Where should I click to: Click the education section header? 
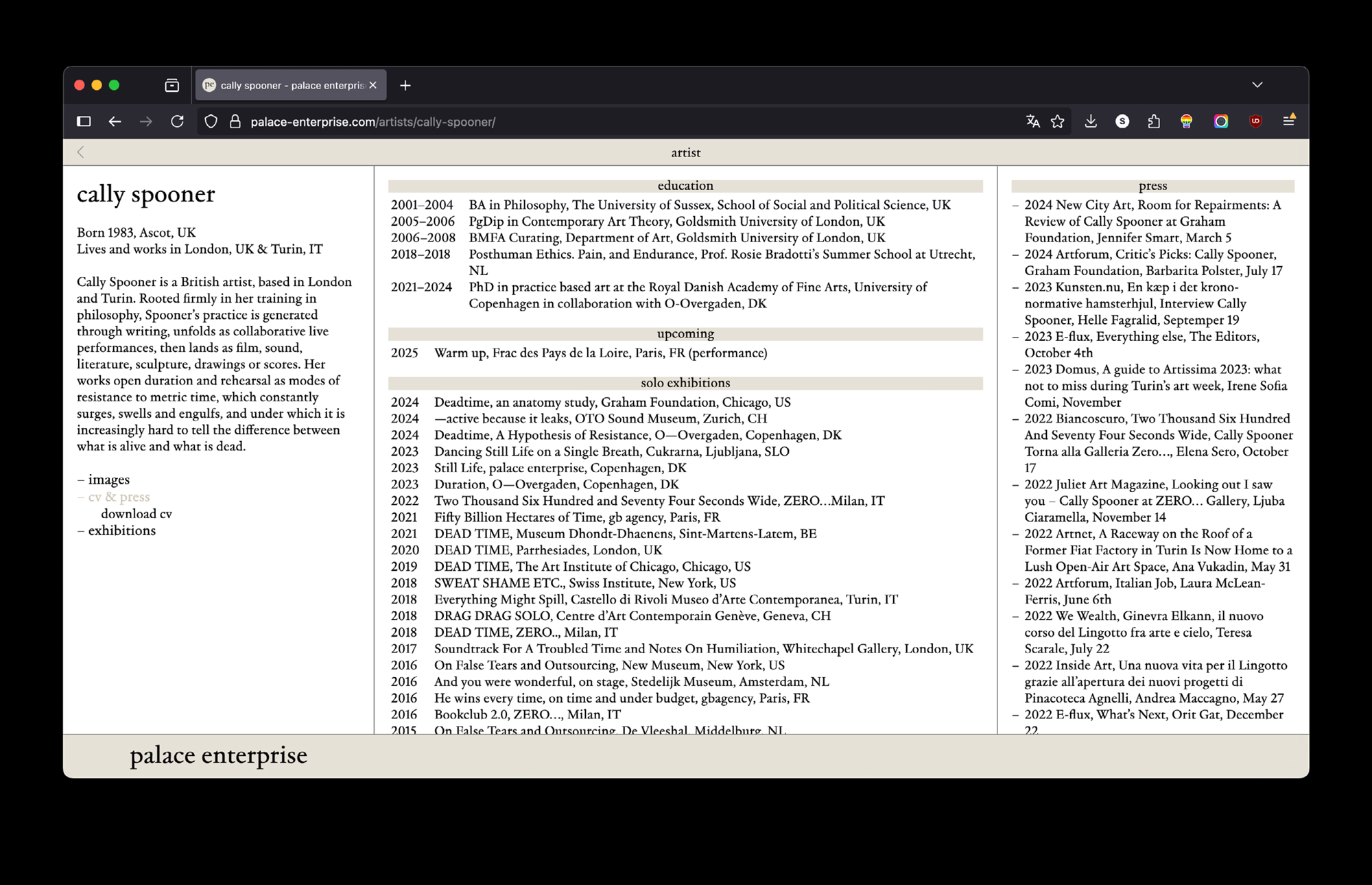685,186
